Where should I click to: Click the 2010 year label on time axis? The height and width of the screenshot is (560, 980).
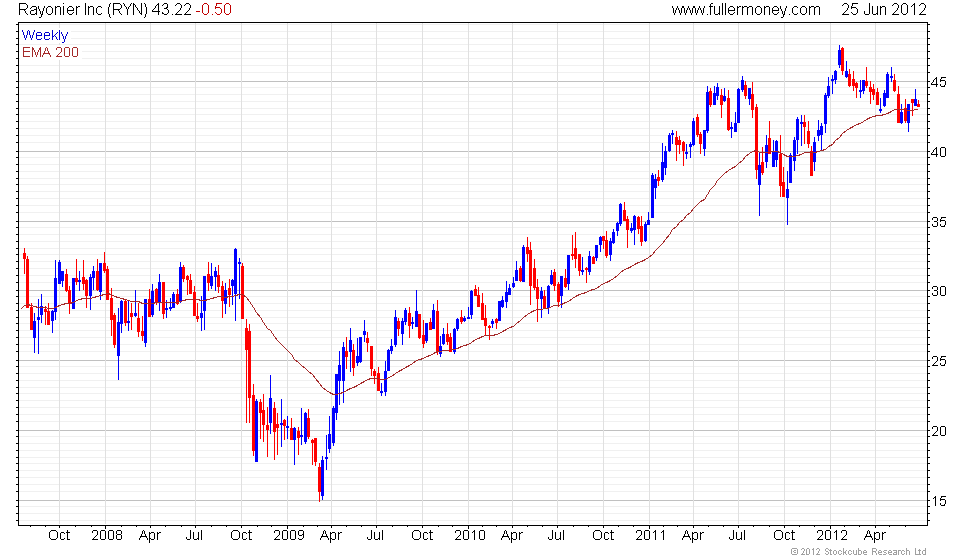470,536
